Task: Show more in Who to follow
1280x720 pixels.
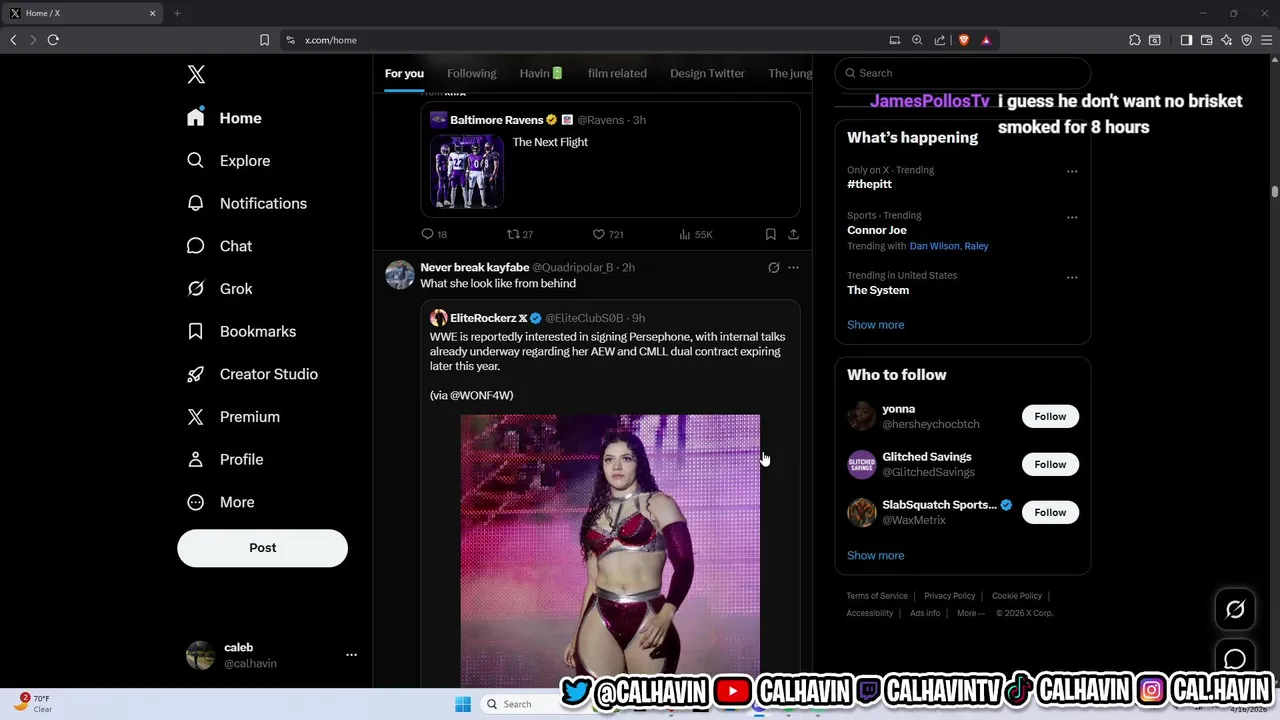Action: coord(875,556)
